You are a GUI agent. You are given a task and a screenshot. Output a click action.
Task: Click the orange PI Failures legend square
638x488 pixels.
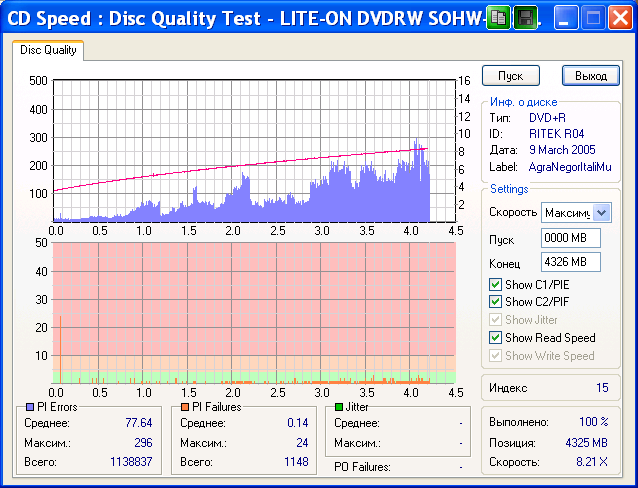(185, 407)
